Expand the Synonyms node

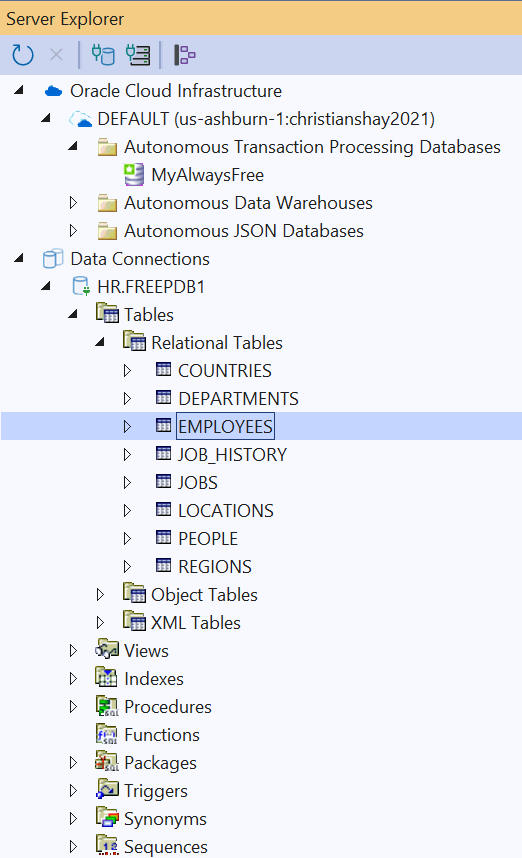73,818
